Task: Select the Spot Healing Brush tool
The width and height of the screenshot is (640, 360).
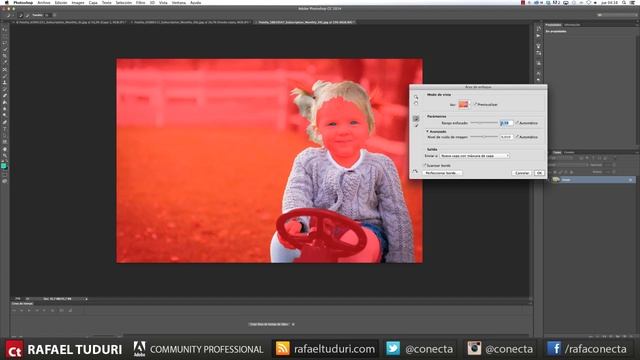Action: tap(4, 69)
